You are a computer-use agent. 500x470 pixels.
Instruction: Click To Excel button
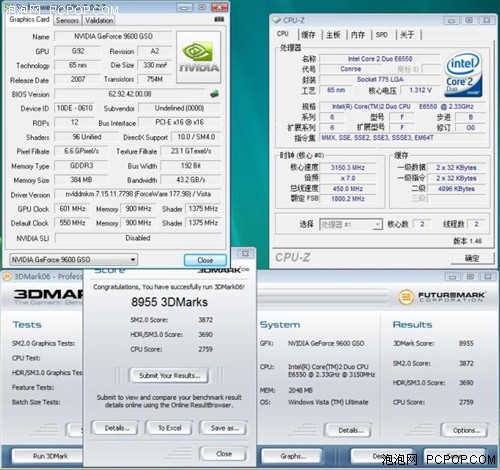pos(170,428)
